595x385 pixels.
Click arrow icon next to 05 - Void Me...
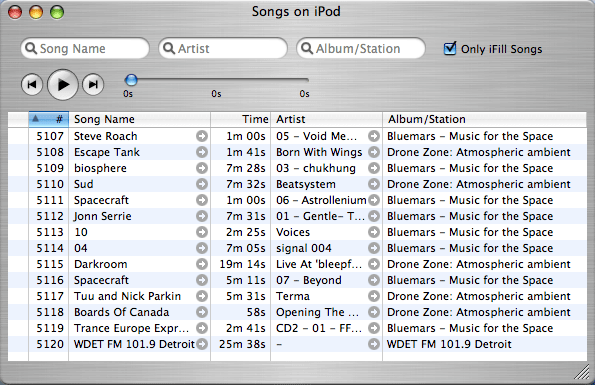point(374,136)
